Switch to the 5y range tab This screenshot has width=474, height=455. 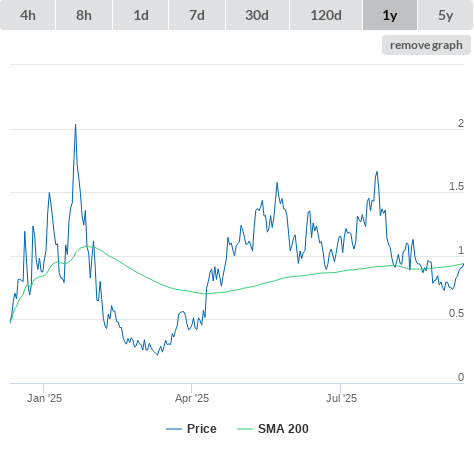click(x=445, y=15)
